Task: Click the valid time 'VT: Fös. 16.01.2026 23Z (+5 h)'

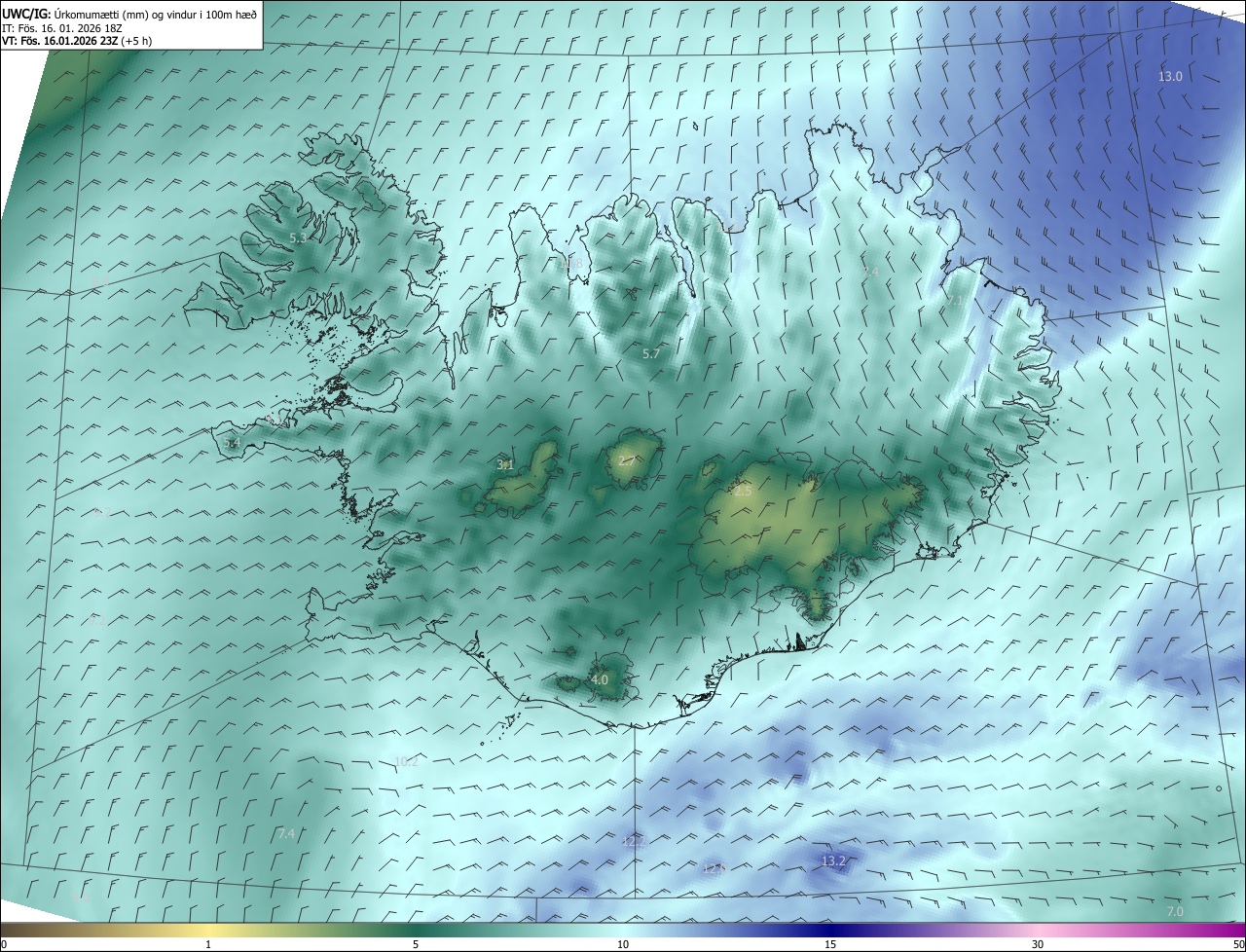Action: click(x=77, y=41)
